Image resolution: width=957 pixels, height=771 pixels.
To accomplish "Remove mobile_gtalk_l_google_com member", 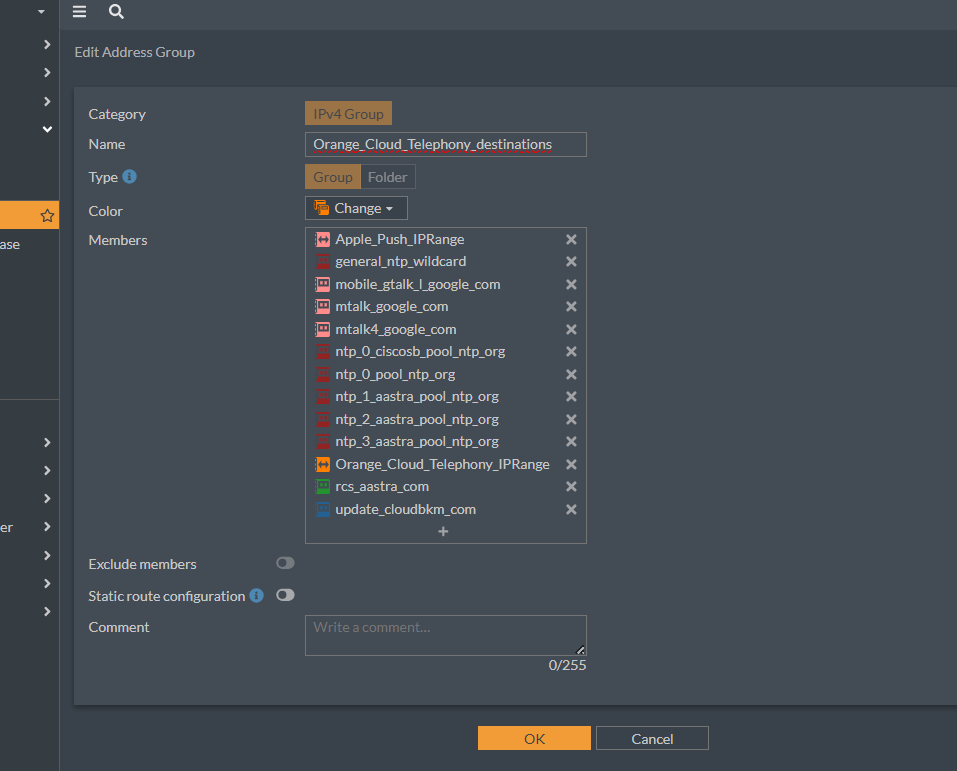I will point(571,284).
